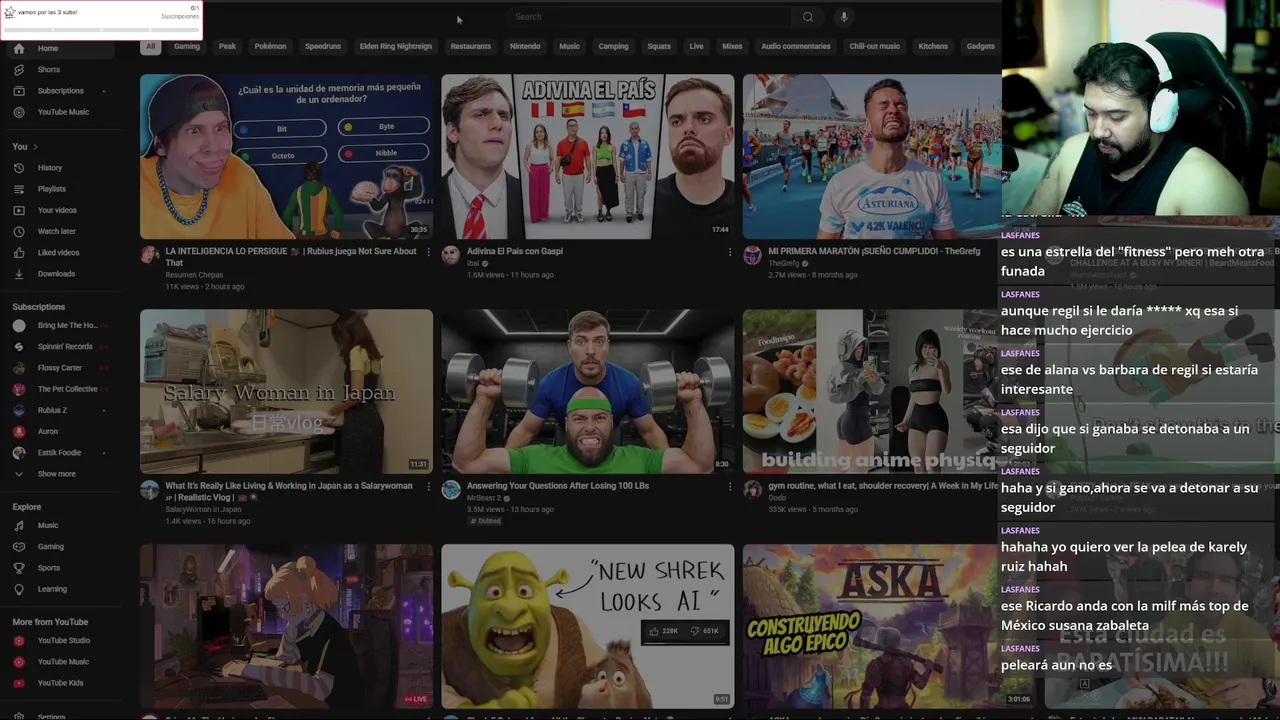1280x720 pixels.
Task: Select the Camping filter chip
Action: pyautogui.click(x=614, y=46)
